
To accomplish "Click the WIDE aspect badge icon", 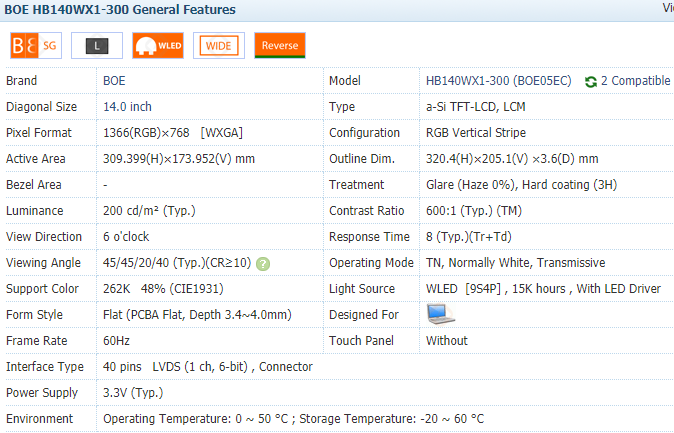I will coord(219,45).
